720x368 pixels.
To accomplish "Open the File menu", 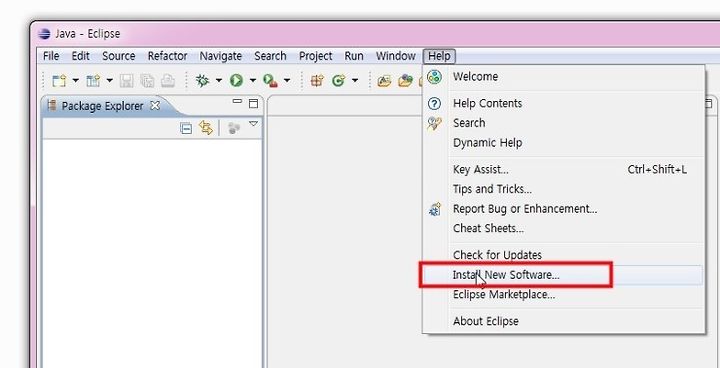I will 51,56.
